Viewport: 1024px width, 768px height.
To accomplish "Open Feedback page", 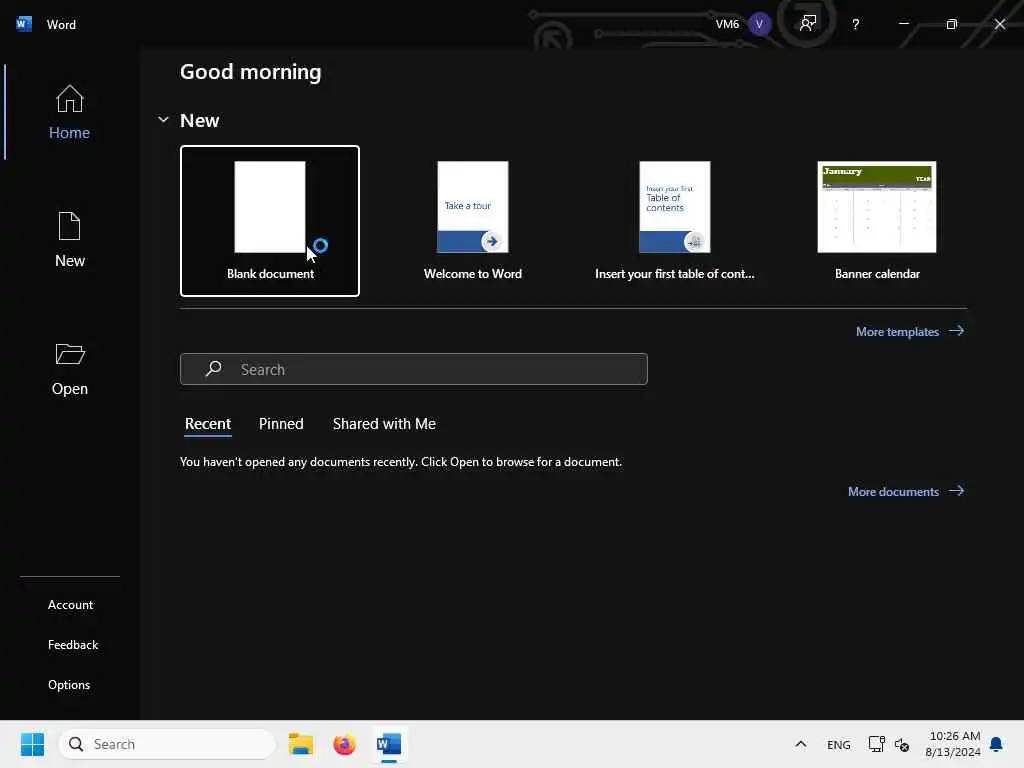I will (x=72, y=645).
